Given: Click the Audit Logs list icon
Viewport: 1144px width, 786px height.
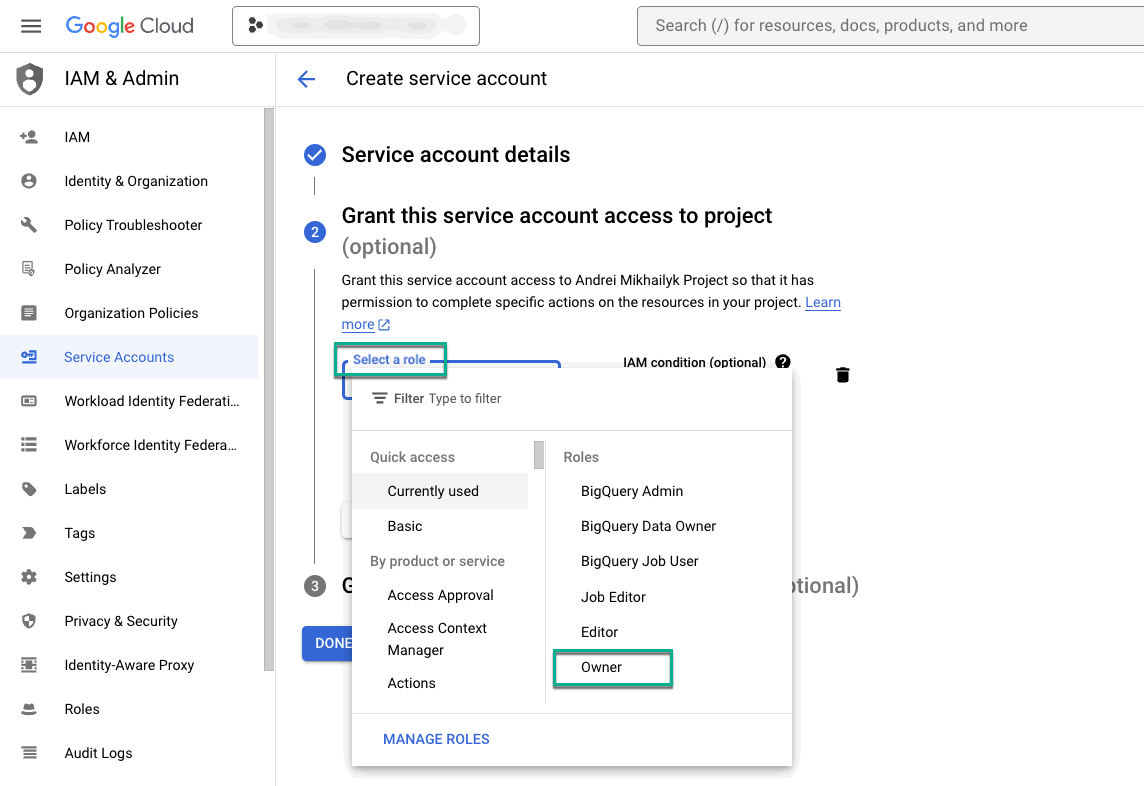Looking at the screenshot, I should pos(29,753).
